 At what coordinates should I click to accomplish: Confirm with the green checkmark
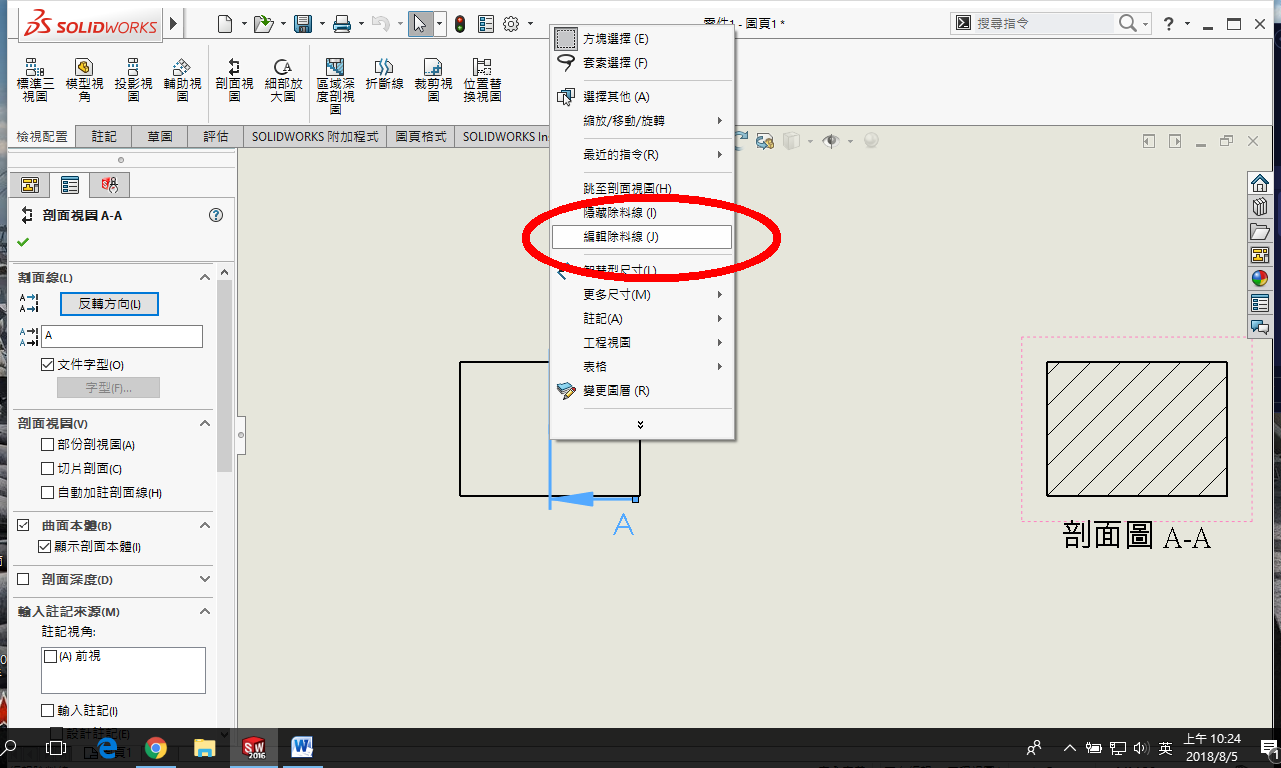tap(23, 242)
